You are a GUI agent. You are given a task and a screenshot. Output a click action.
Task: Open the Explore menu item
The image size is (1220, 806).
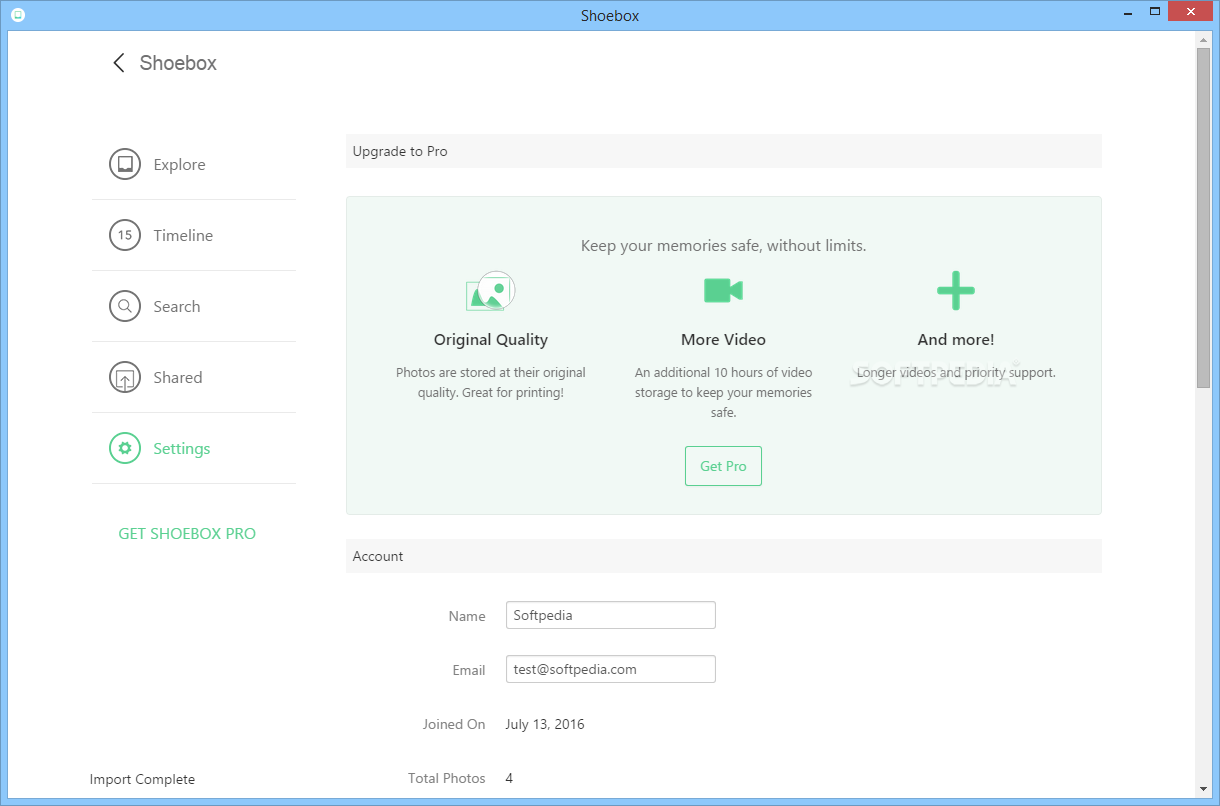pos(179,165)
